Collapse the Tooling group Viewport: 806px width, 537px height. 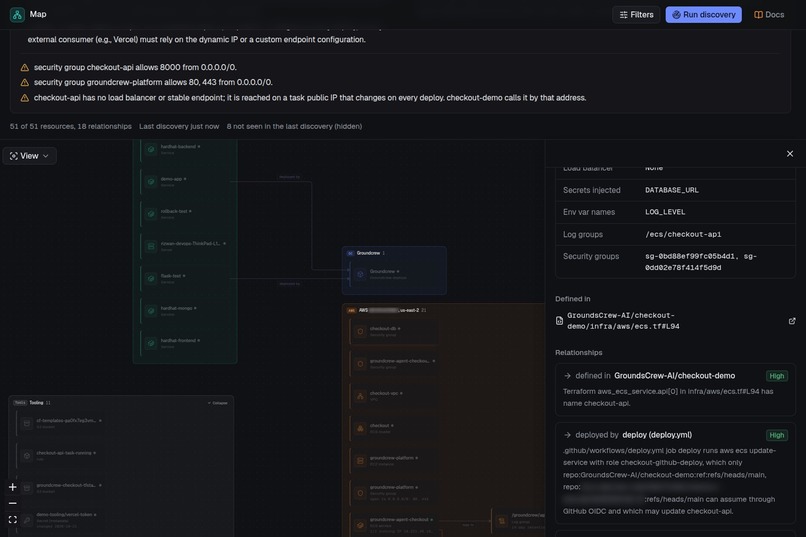point(218,403)
